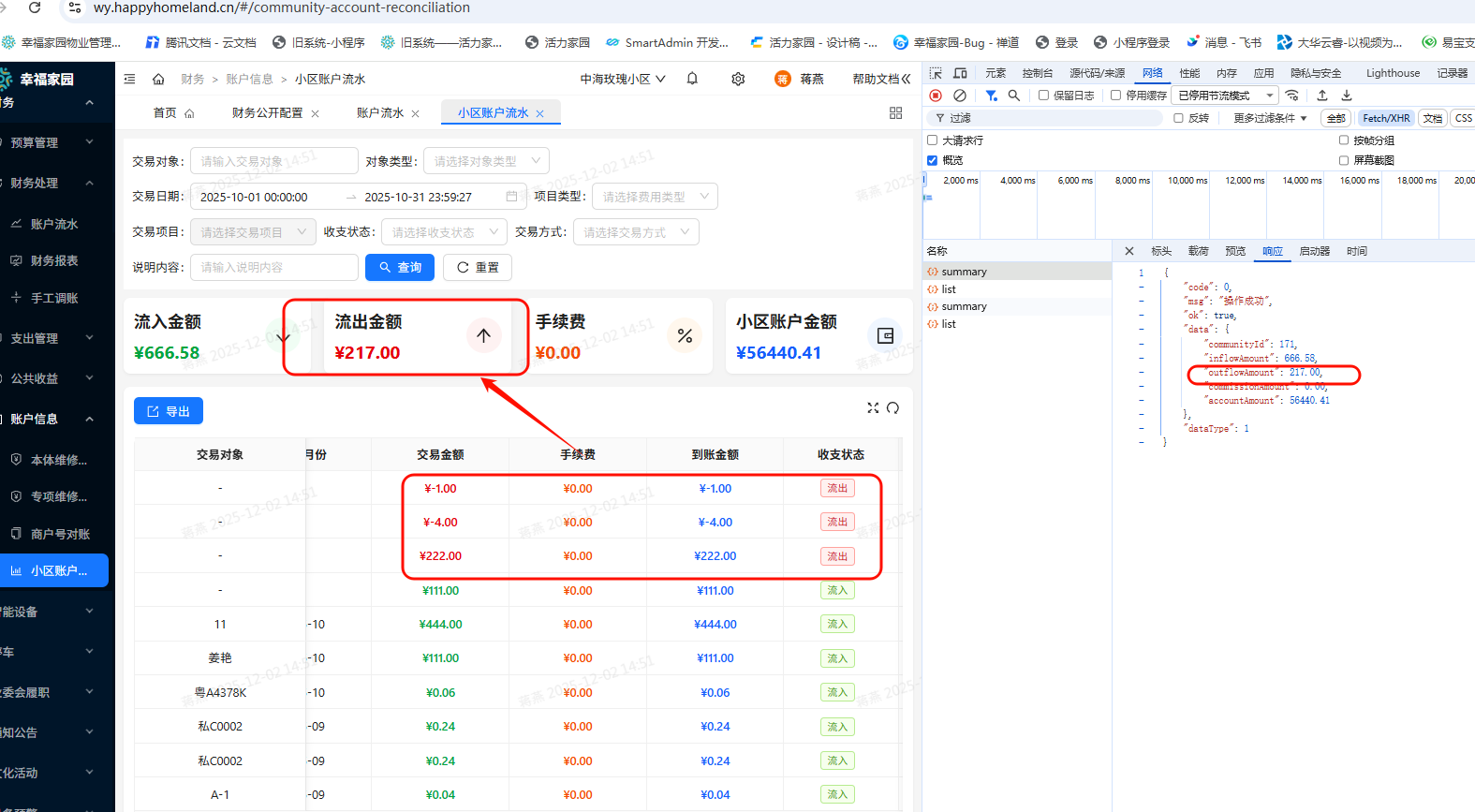The width and height of the screenshot is (1475, 812).
Task: Toggle the device toolbar icon in DevTools
Action: click(x=960, y=73)
